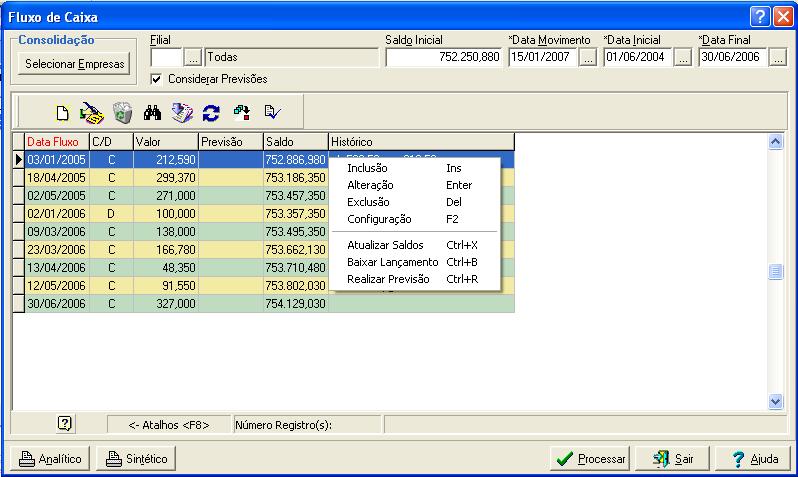
Task: Open Data Movimento date picker button
Action: tap(588, 58)
